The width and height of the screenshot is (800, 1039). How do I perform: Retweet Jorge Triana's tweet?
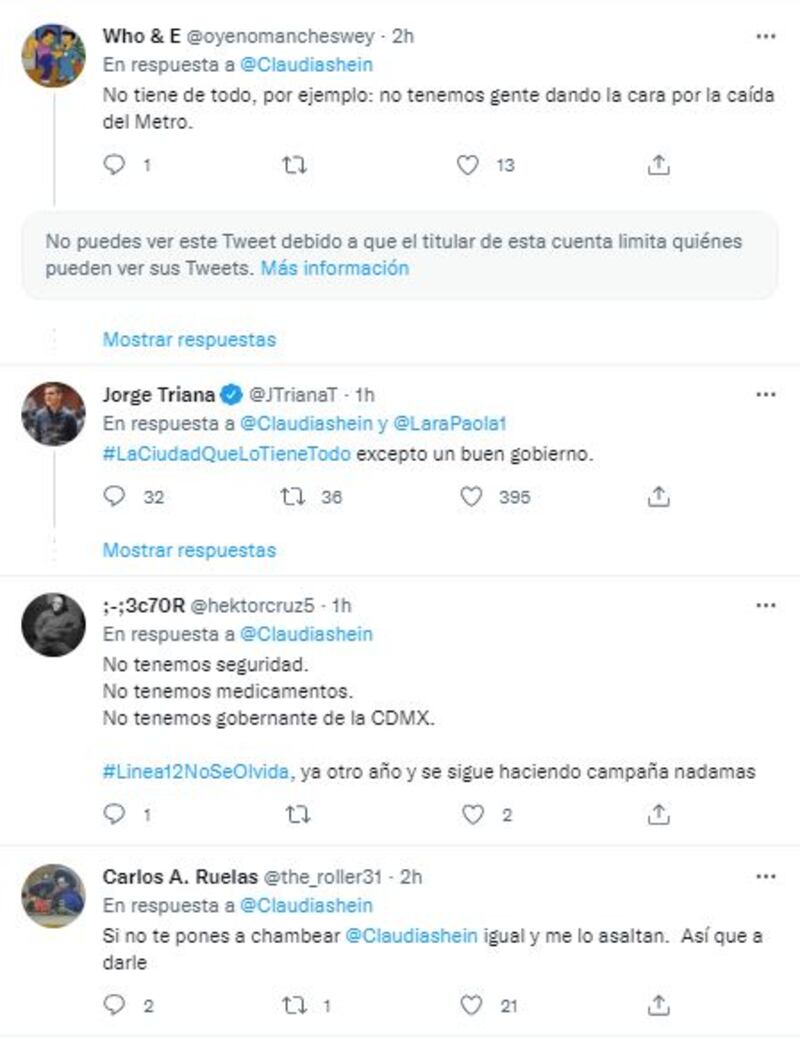tap(294, 496)
